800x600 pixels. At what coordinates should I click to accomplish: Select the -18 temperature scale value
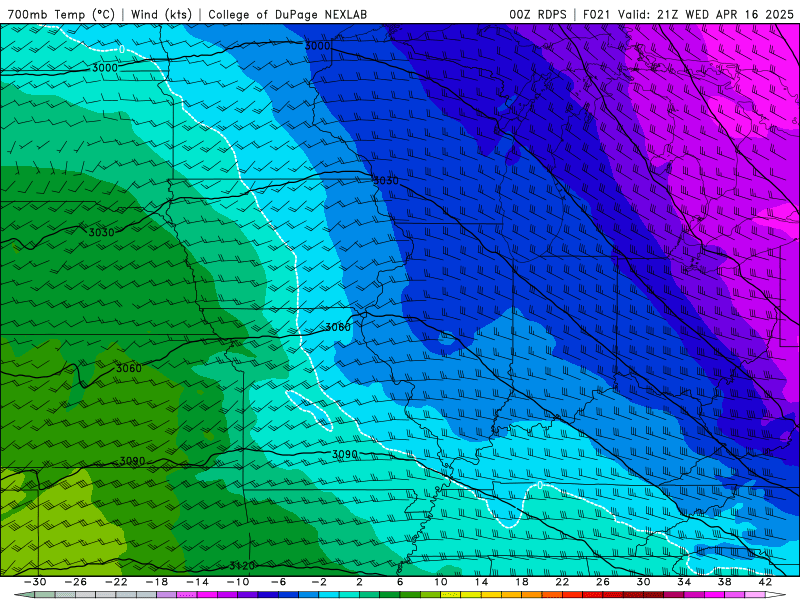point(157,582)
